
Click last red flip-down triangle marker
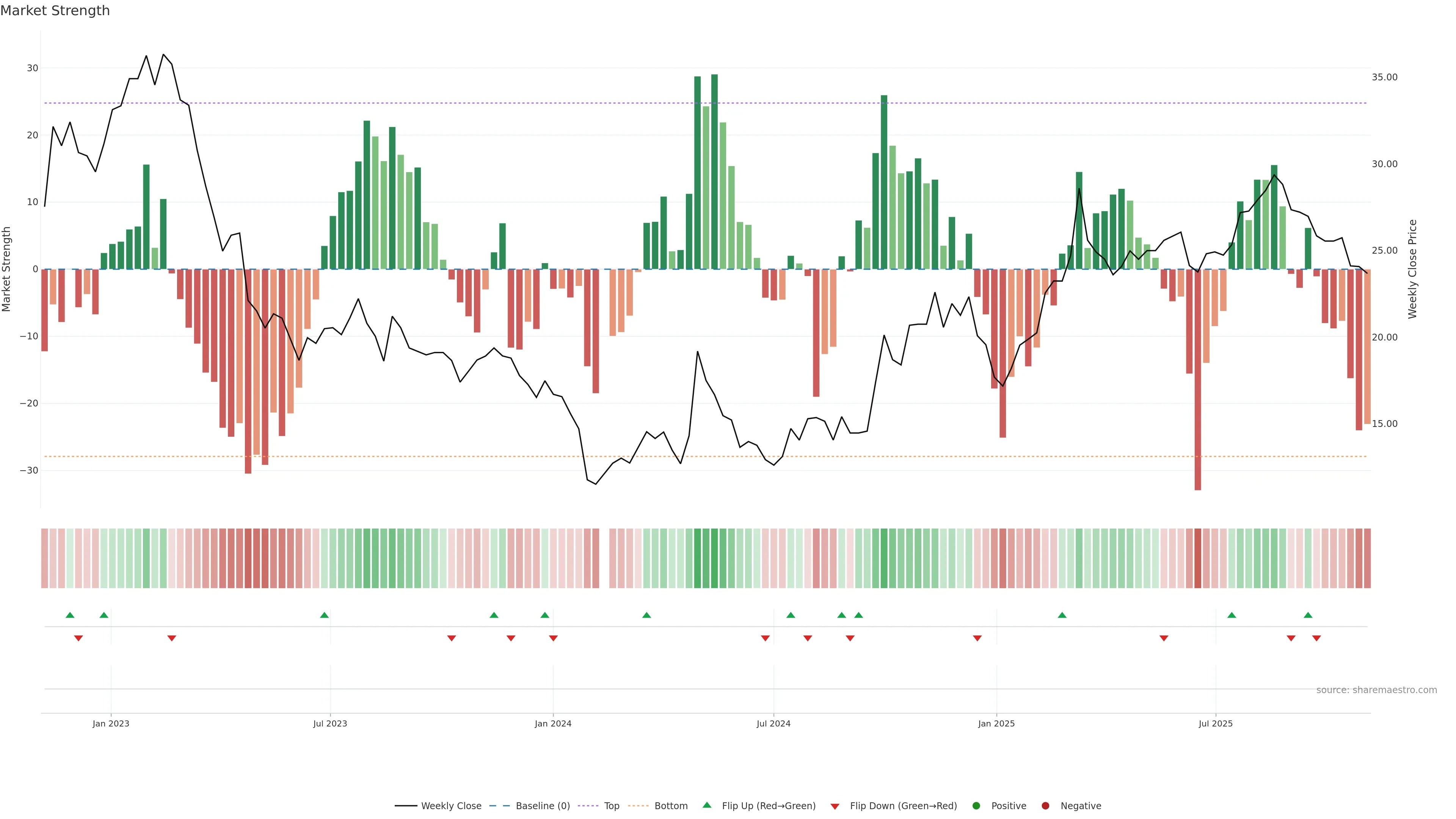pos(1316,638)
